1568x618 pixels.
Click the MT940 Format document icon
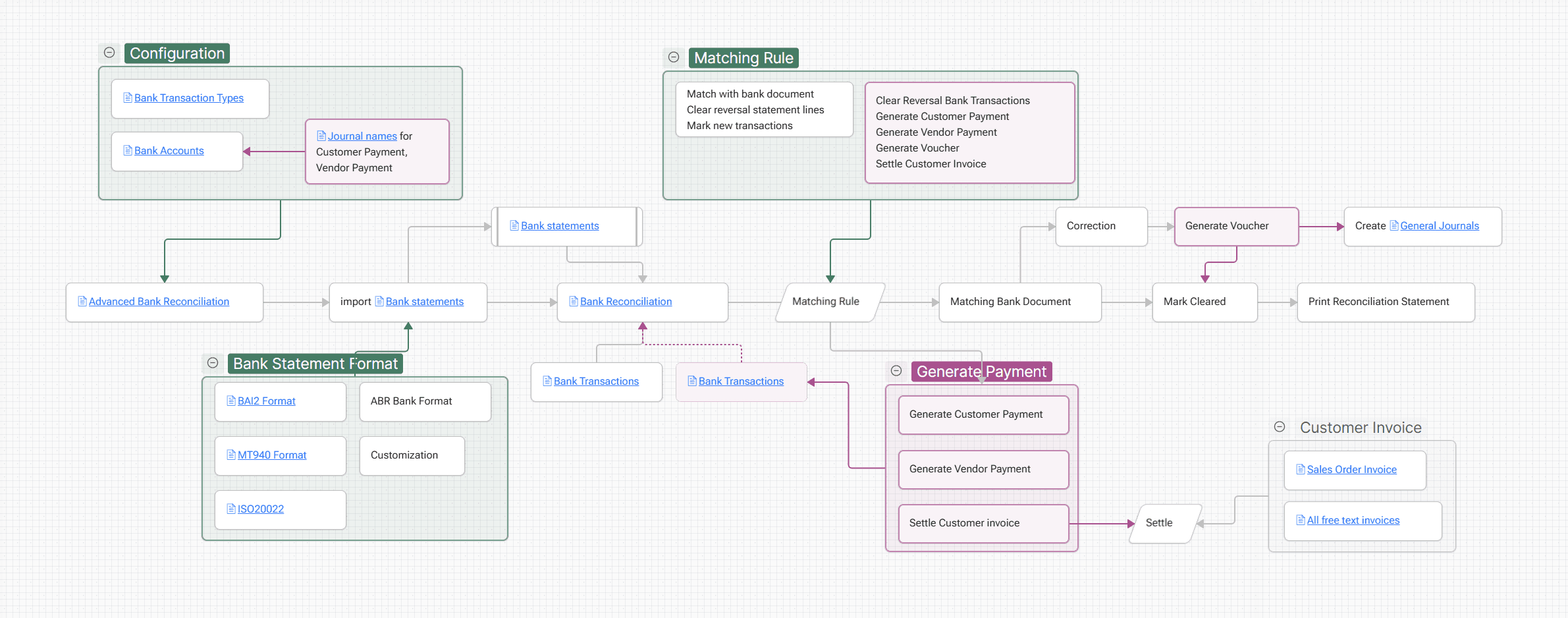tap(231, 455)
